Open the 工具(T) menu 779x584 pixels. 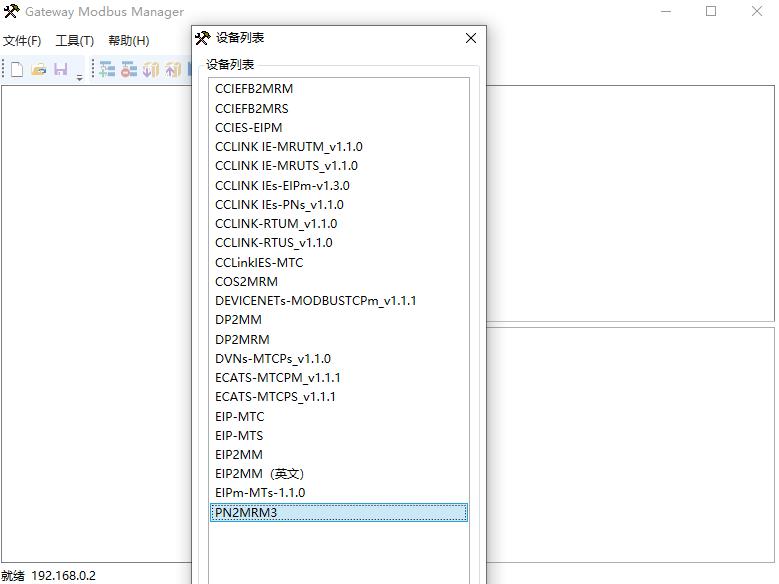click(75, 41)
